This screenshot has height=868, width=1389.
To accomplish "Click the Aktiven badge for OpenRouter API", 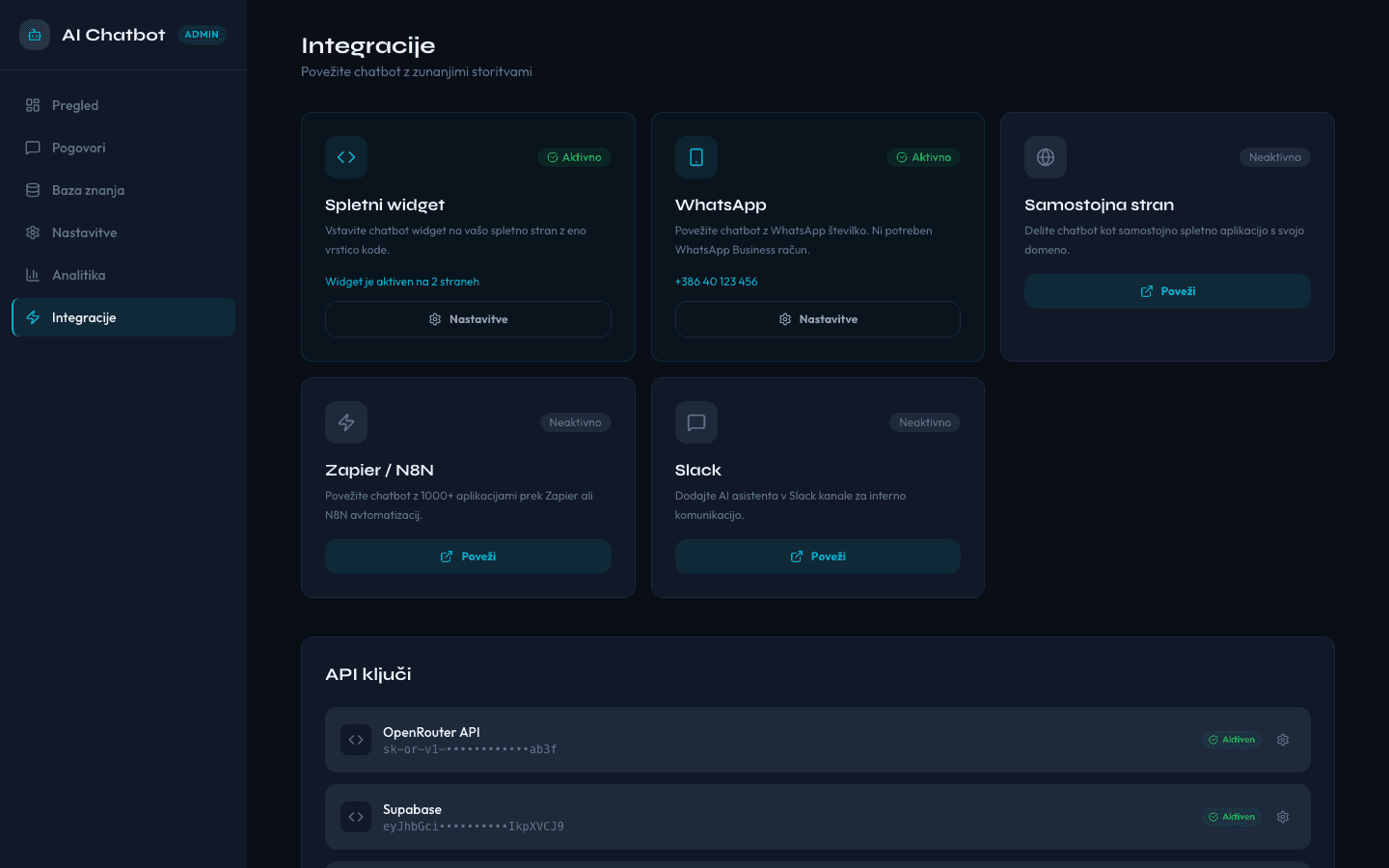I will 1232,740.
